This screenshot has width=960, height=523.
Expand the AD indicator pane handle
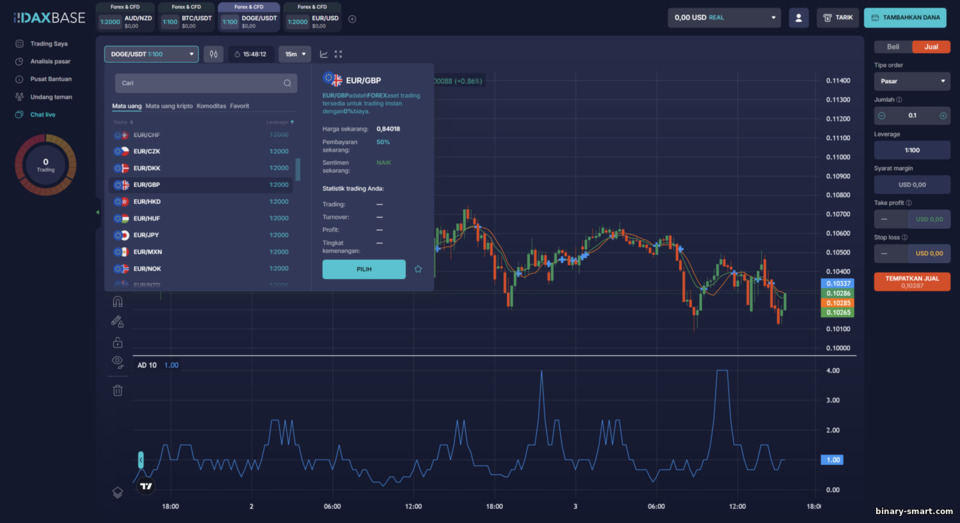pyautogui.click(x=141, y=459)
